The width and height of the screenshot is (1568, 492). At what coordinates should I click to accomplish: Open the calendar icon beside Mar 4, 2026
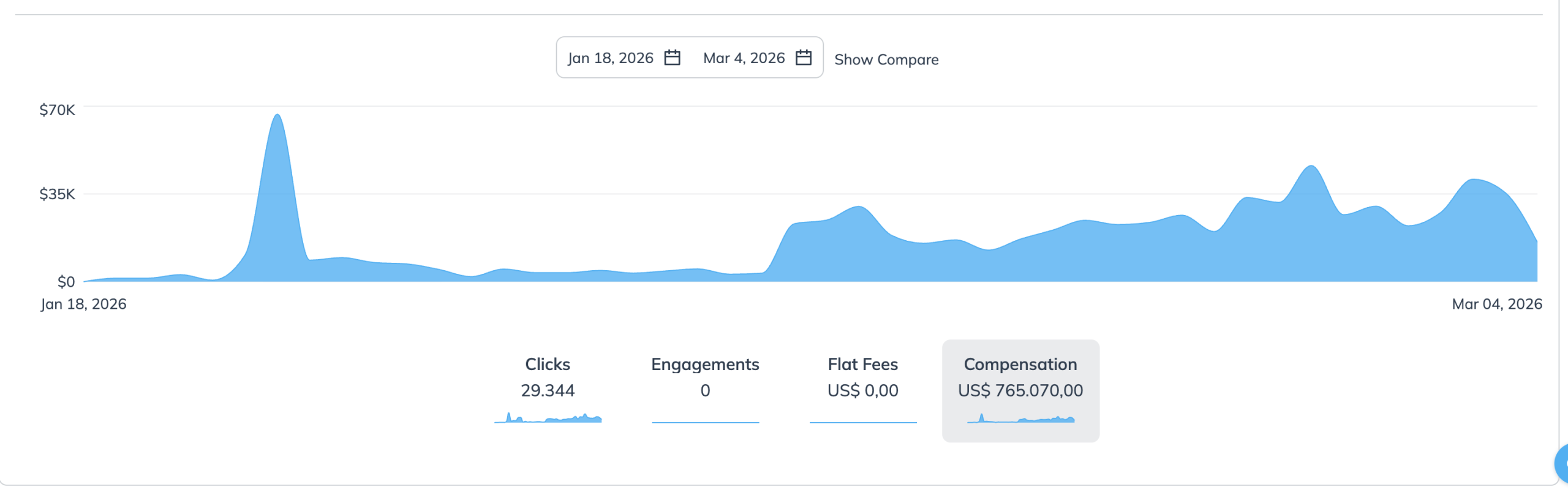[803, 58]
